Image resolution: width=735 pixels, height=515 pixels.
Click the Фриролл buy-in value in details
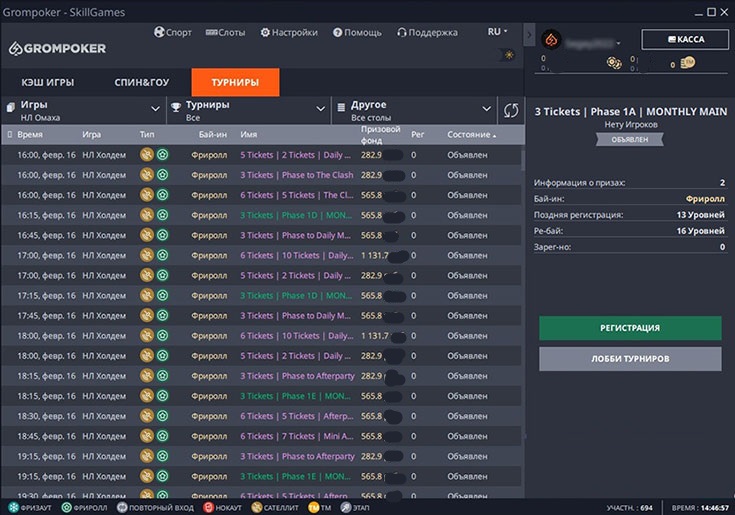[705, 199]
